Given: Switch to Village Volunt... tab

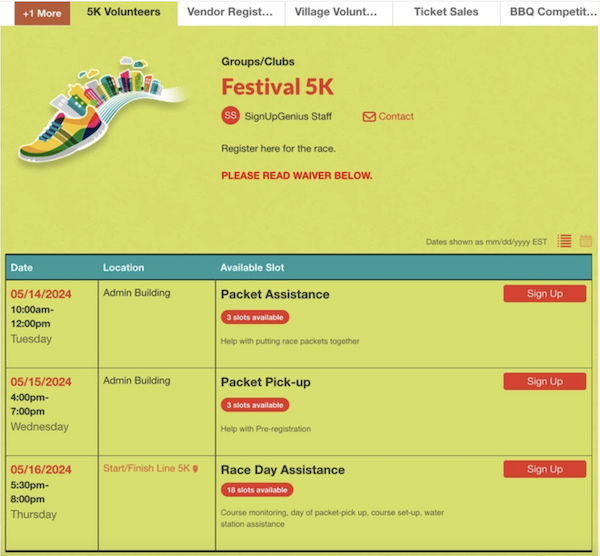Looking at the screenshot, I should (x=337, y=12).
